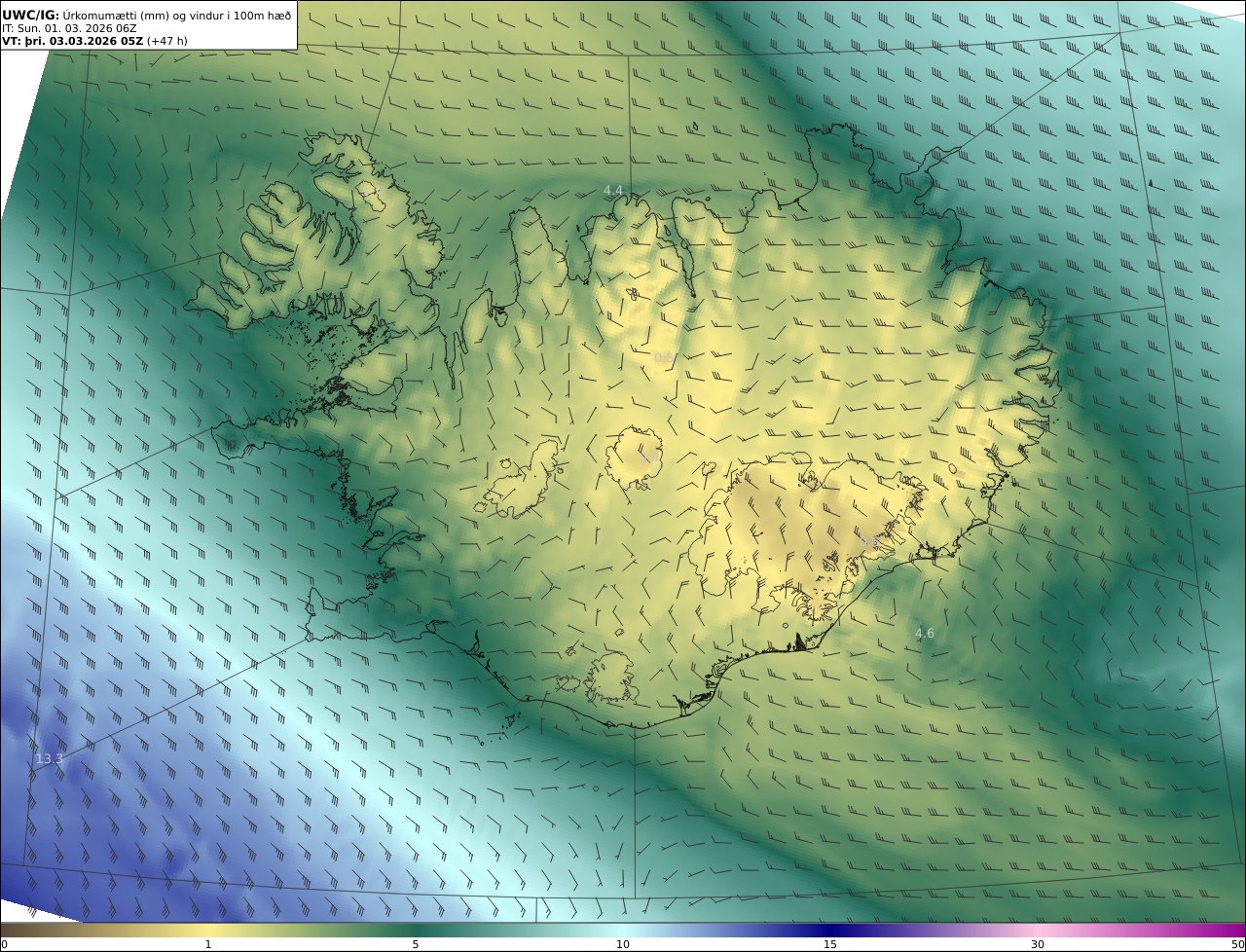Screen dimensions: 1246x952
Task: Click the 4.6 value label off the southeast coast
Action: point(924,633)
